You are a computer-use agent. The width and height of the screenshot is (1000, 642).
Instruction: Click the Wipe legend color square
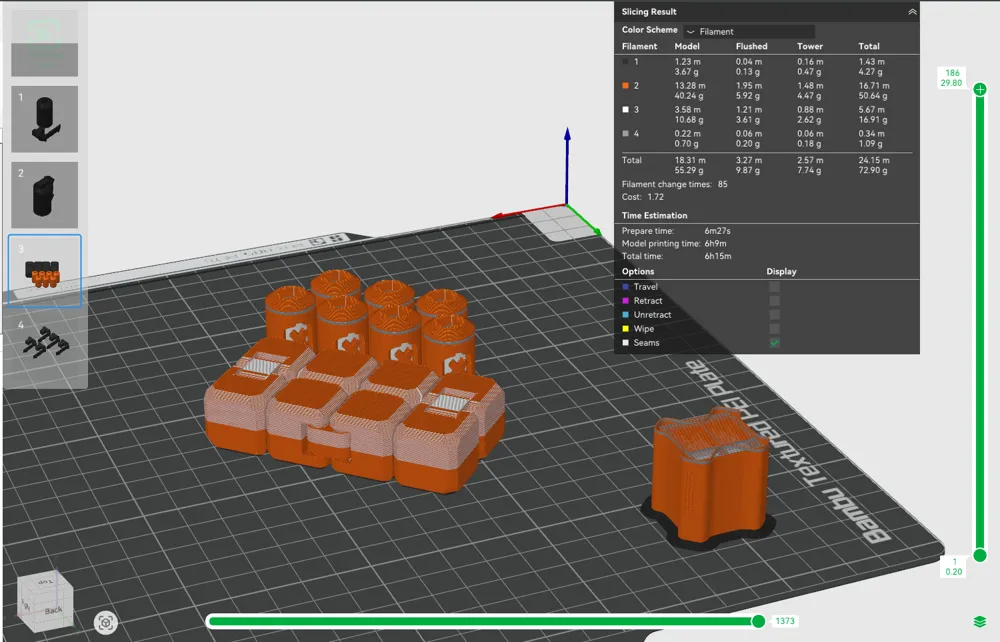pos(627,329)
